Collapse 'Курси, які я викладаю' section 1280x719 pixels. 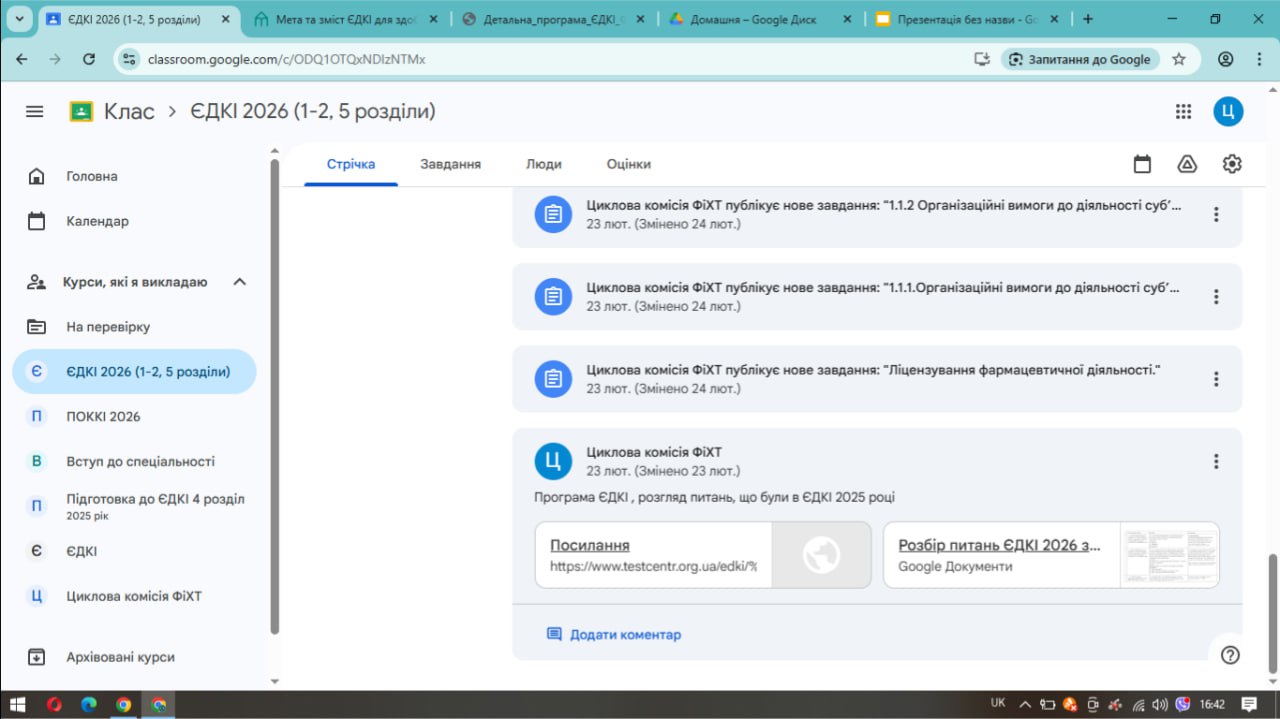point(239,282)
